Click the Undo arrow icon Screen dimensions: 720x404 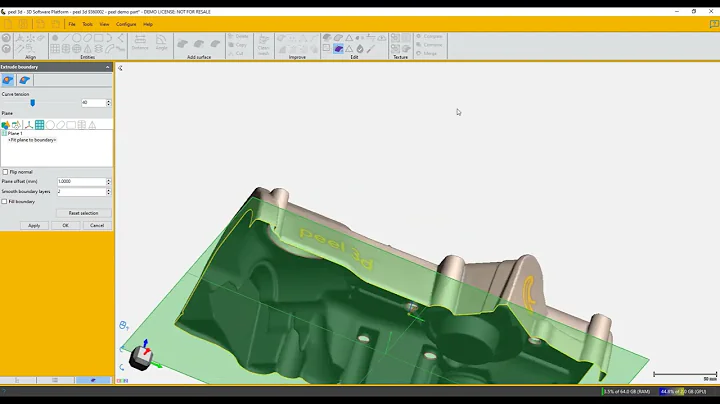6,39
